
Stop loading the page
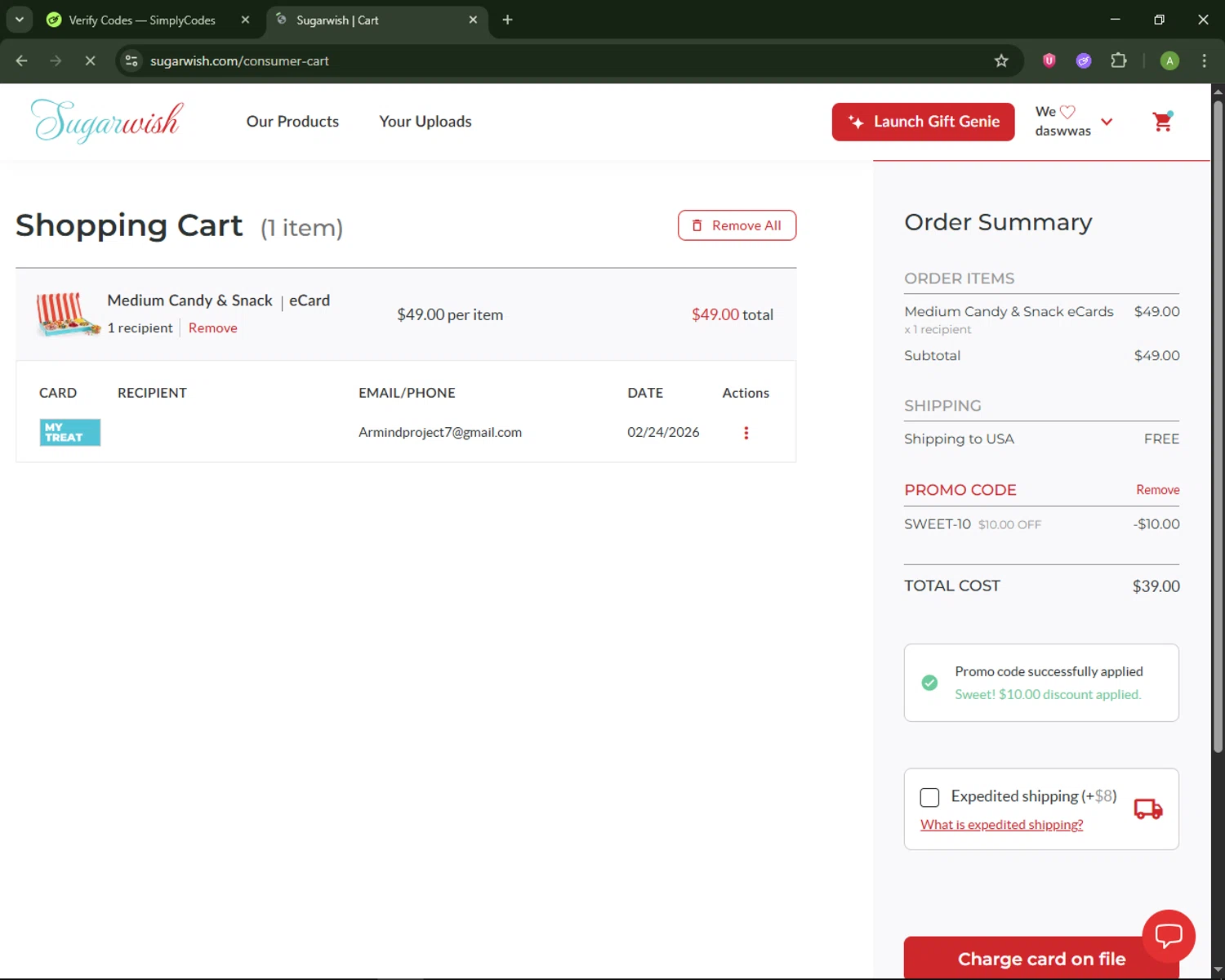[x=90, y=60]
